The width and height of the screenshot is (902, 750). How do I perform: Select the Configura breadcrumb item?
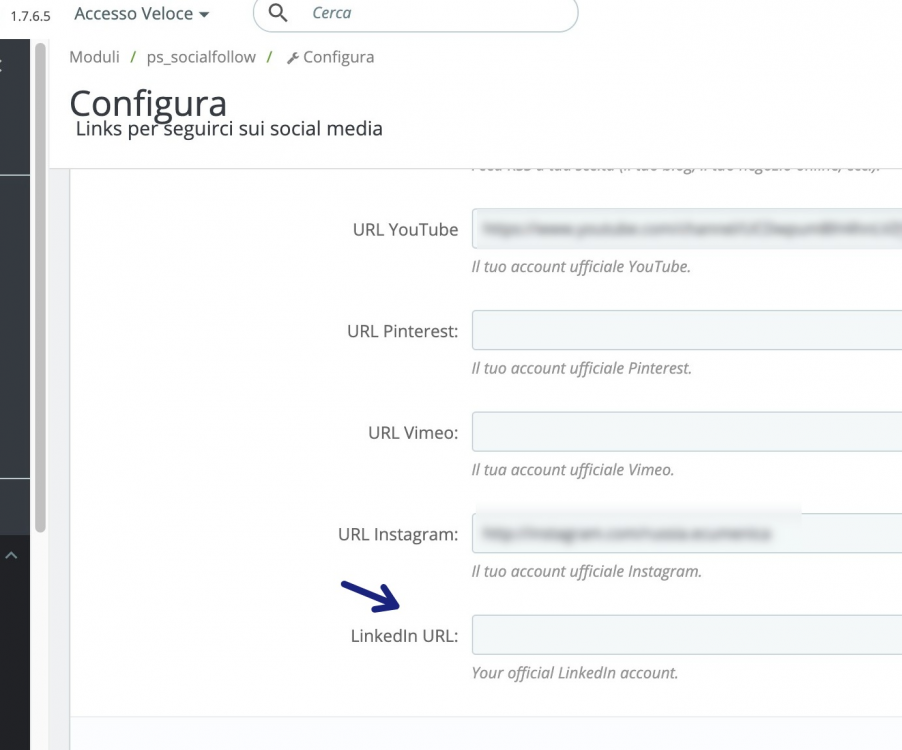point(338,57)
